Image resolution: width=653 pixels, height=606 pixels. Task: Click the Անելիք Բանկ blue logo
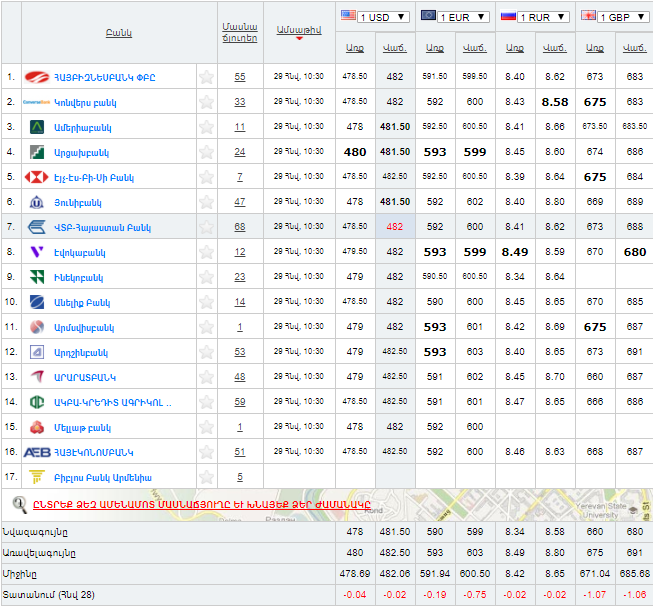point(37,302)
